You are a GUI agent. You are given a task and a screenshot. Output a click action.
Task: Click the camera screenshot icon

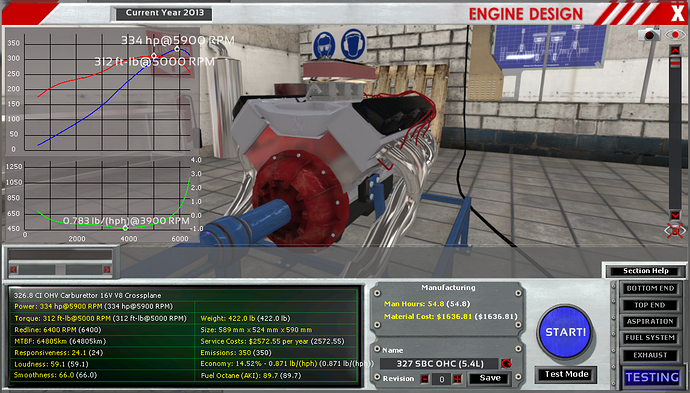click(x=649, y=34)
